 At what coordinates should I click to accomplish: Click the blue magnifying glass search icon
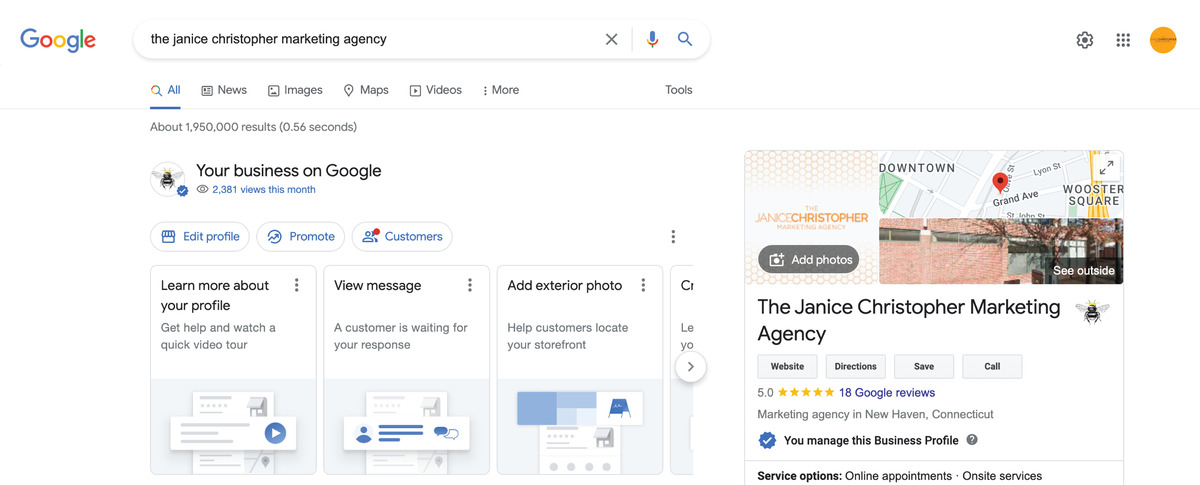[685, 39]
